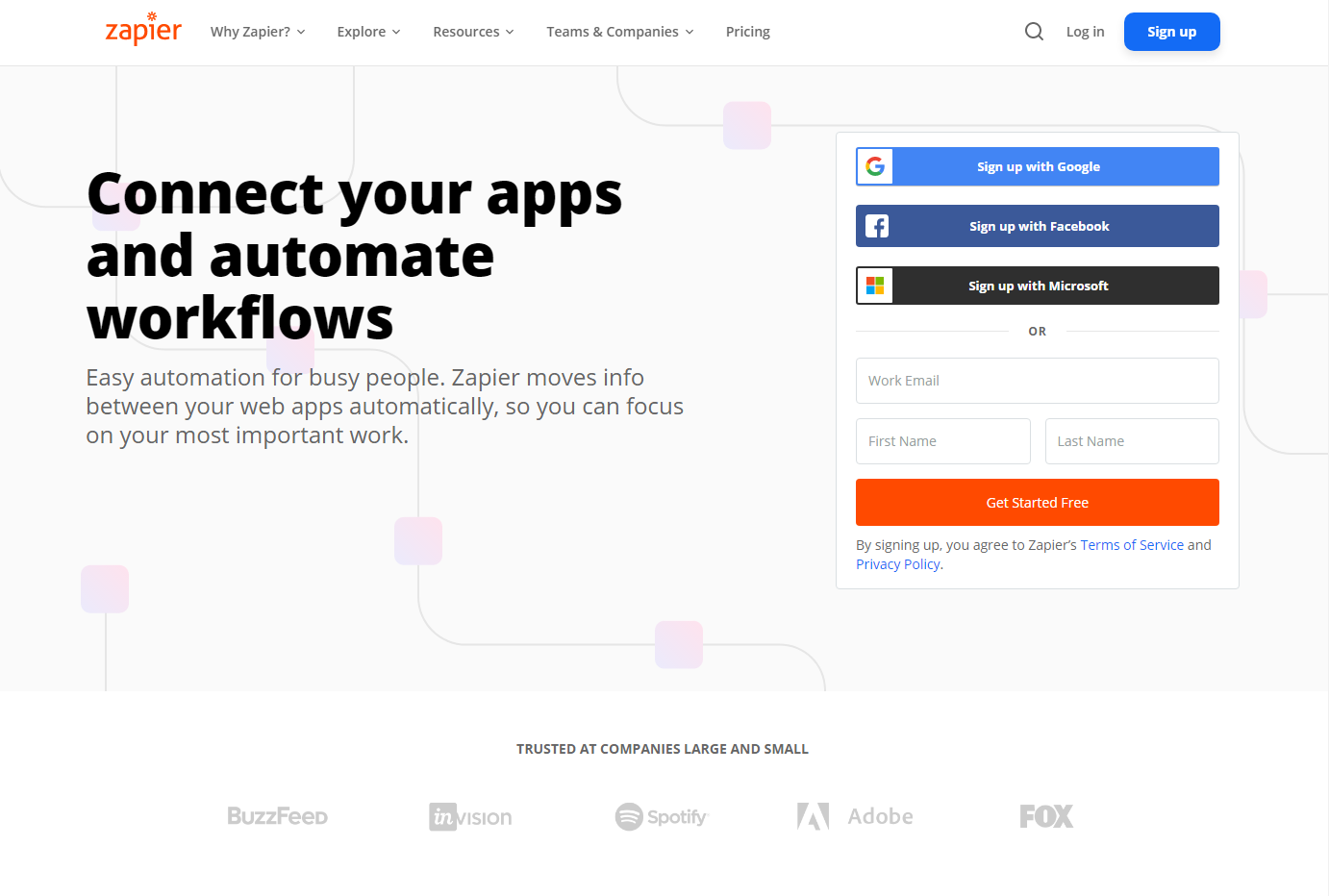Click the 'Connect your apps and automate workflows' headline

(355, 256)
